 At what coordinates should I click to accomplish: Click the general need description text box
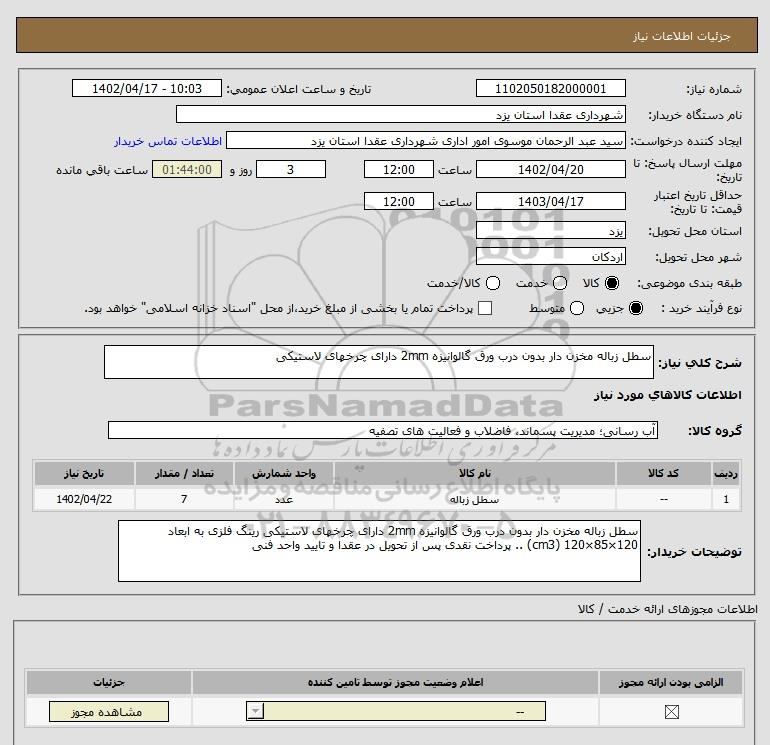coord(379,362)
